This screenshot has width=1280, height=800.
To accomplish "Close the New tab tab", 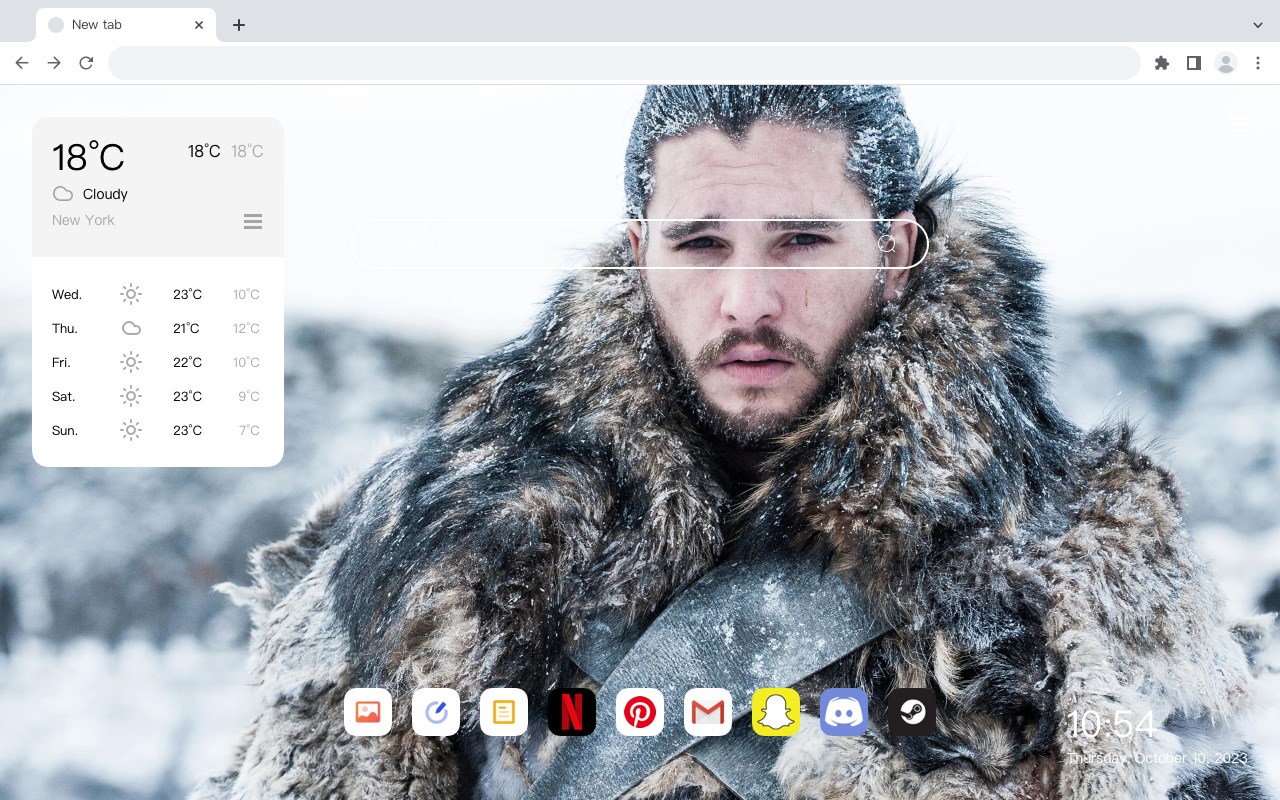I will [x=199, y=25].
